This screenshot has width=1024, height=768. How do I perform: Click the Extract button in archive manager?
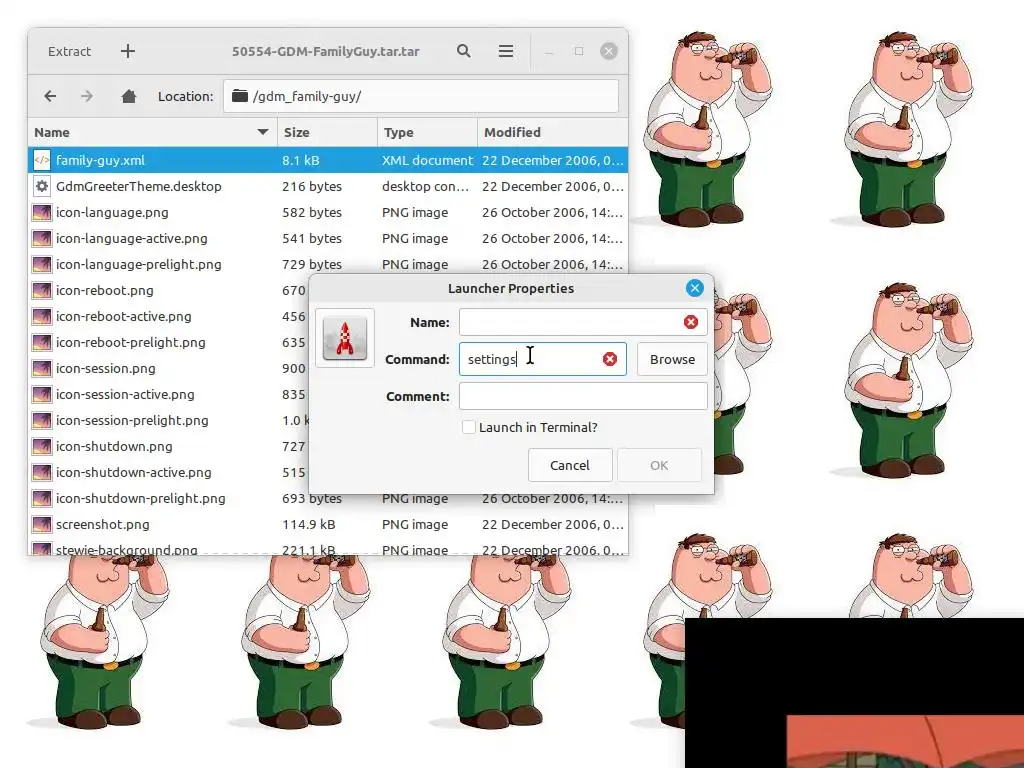69,51
